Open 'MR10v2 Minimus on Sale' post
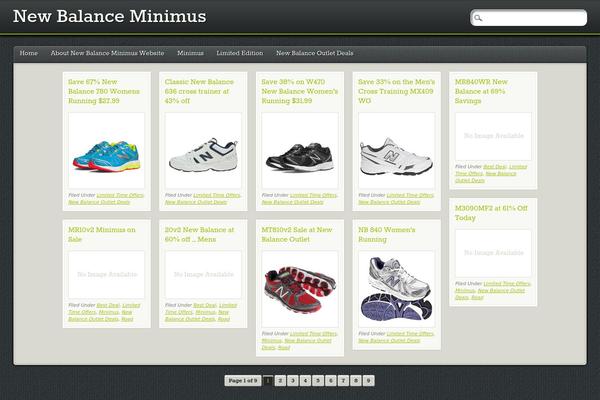 click(x=102, y=235)
